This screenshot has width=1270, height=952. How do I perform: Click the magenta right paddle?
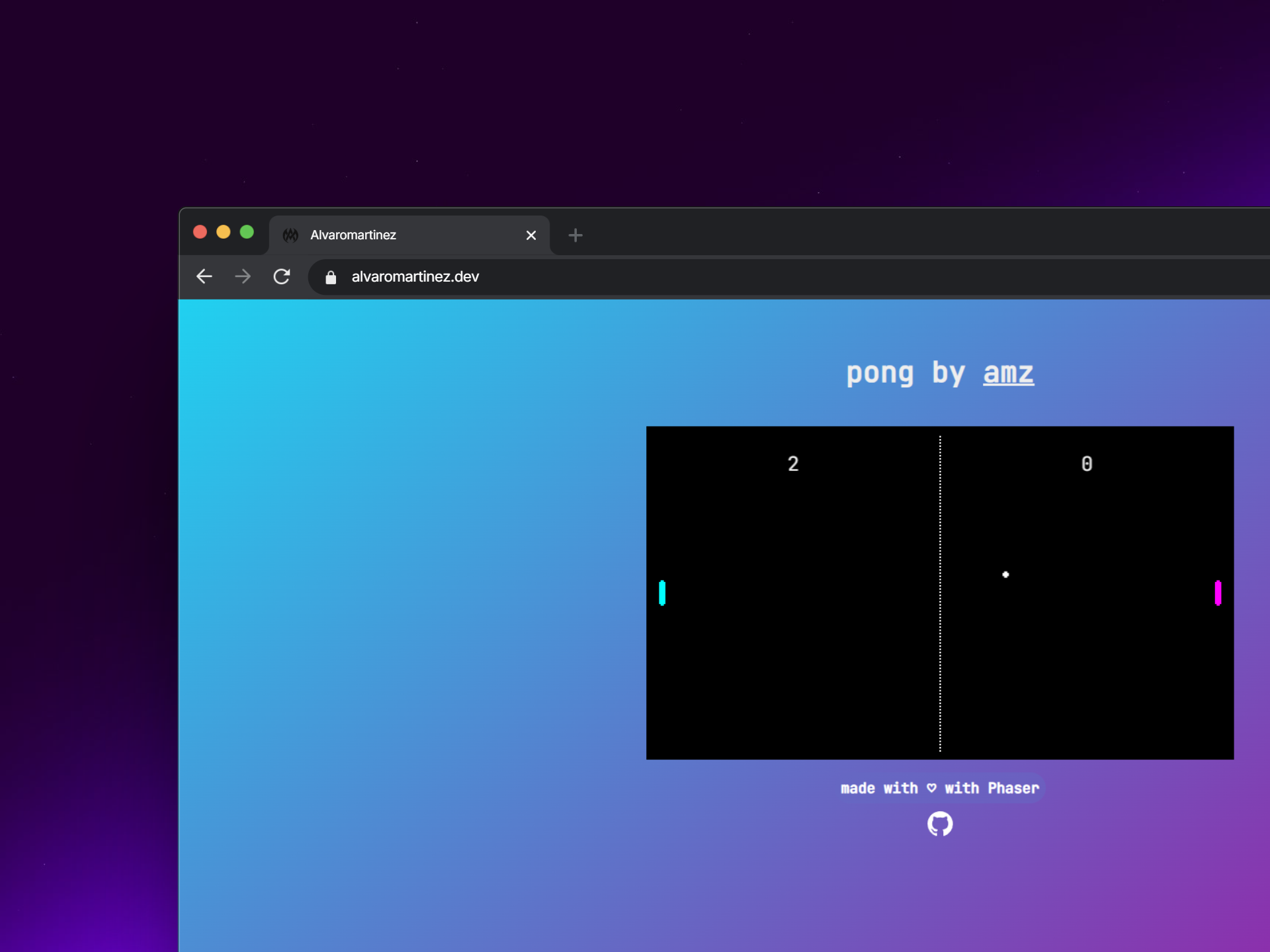click(1218, 593)
